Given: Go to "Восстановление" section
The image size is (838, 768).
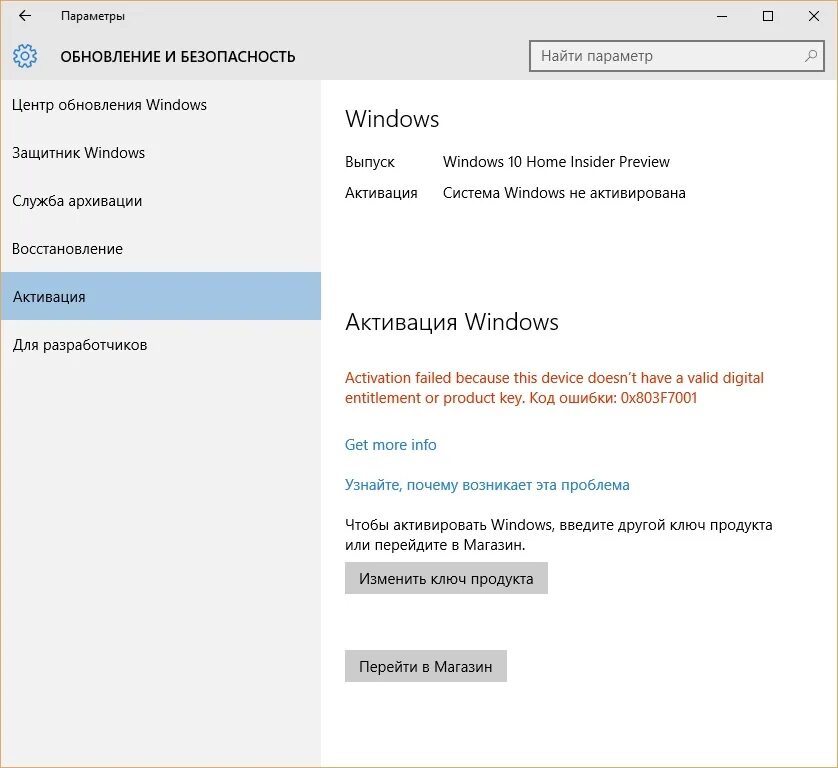Looking at the screenshot, I should 160,249.
